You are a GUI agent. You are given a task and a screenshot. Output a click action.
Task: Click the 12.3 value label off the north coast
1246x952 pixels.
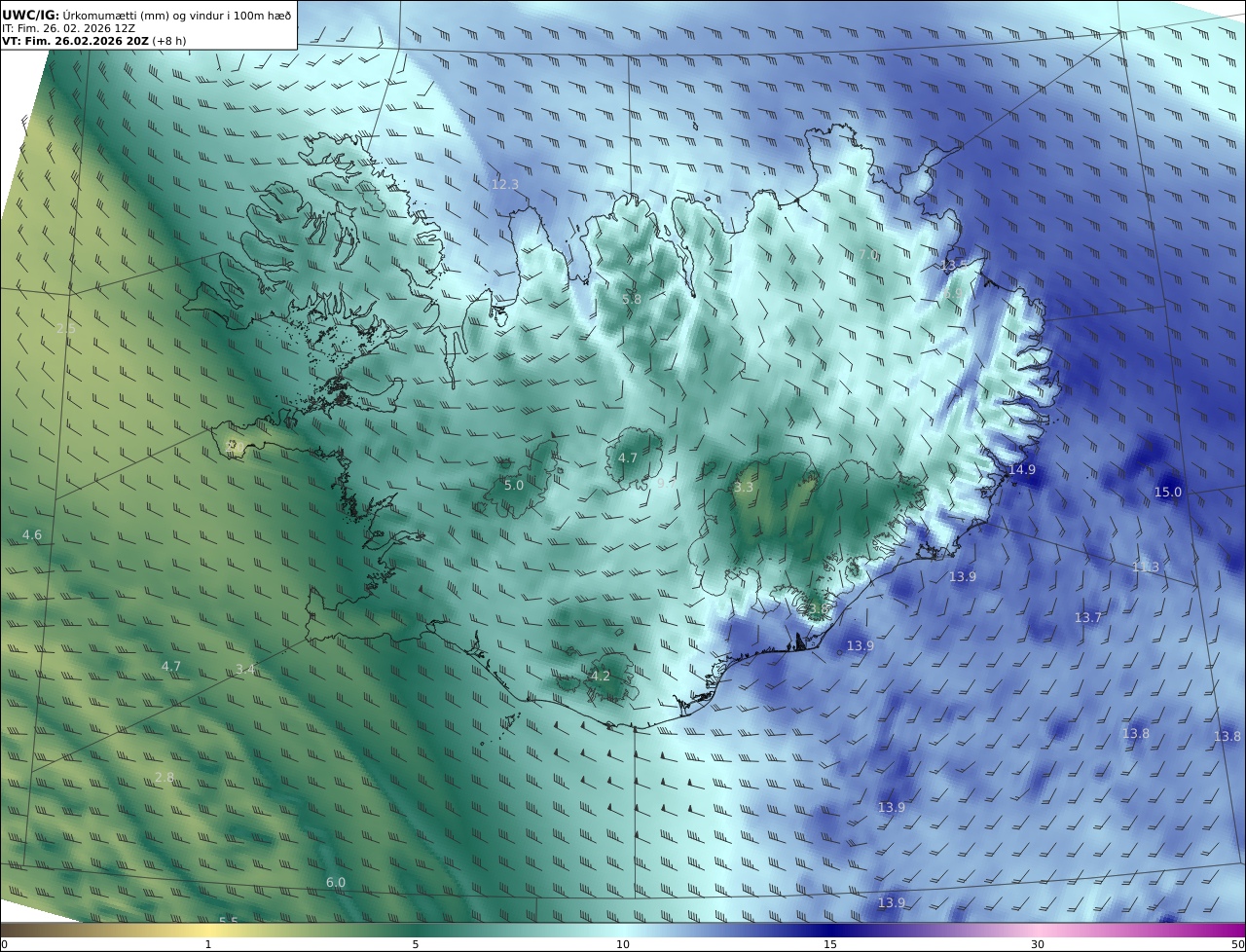pos(505,184)
